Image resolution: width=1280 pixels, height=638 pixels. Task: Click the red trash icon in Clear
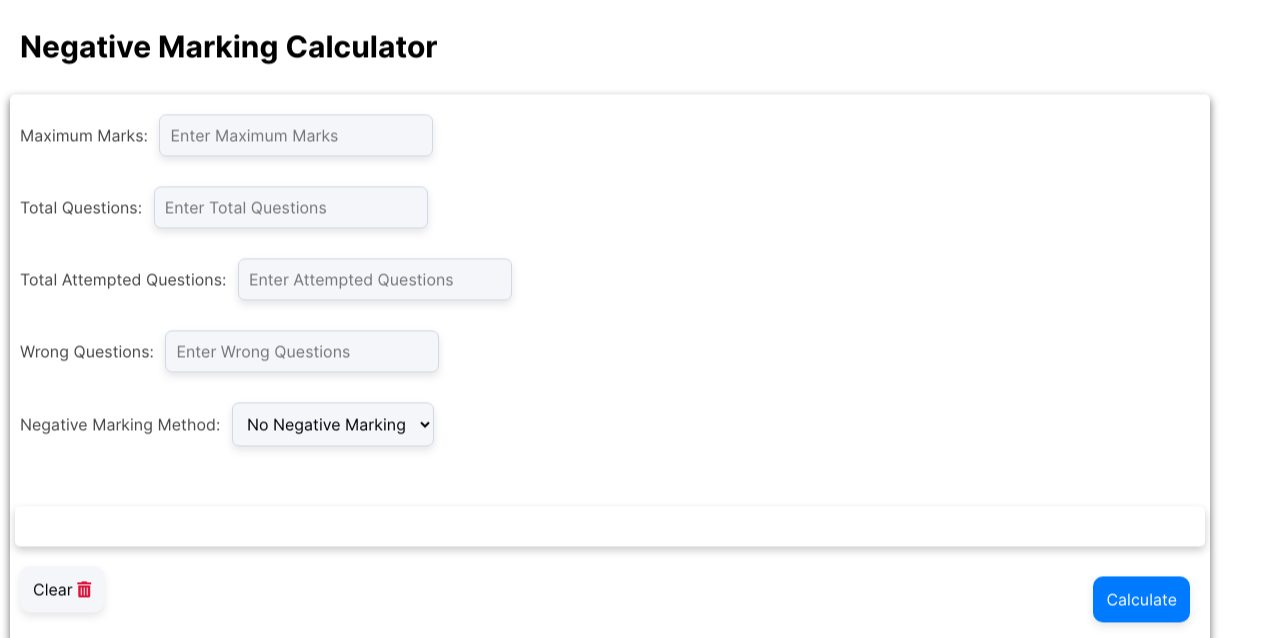click(84, 590)
